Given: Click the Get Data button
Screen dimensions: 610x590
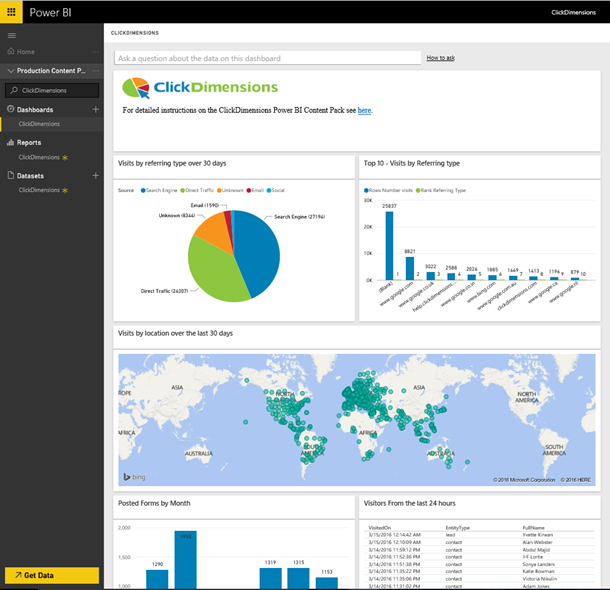Looking at the screenshot, I should pos(52,575).
